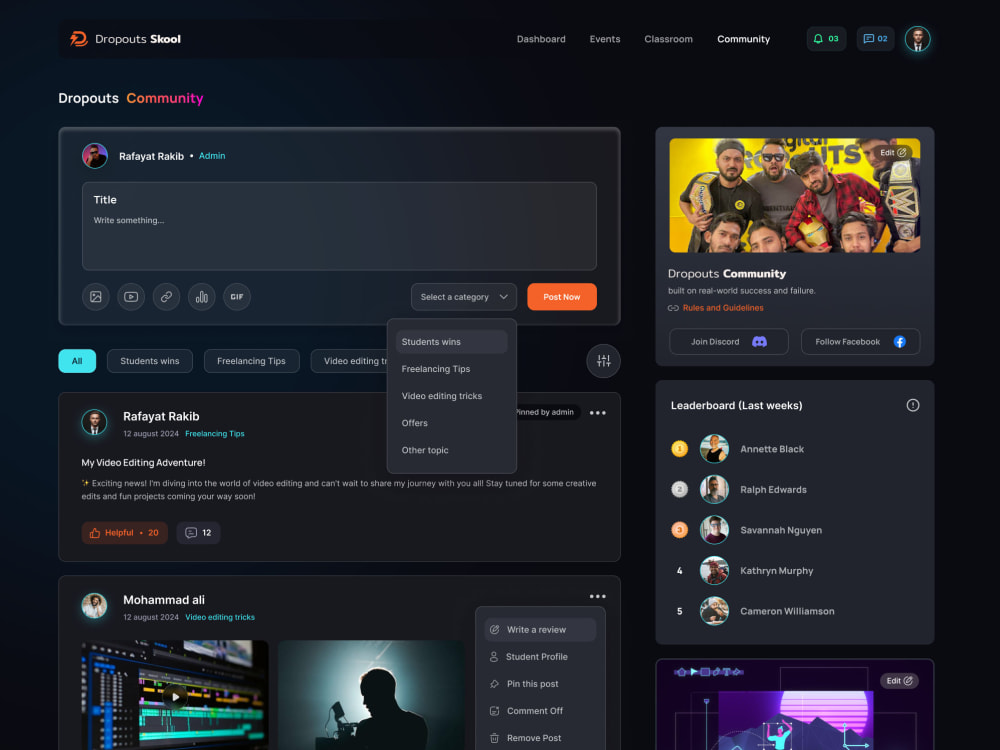Click the Dropouts Skool logo
1000x750 pixels.
tap(126, 39)
